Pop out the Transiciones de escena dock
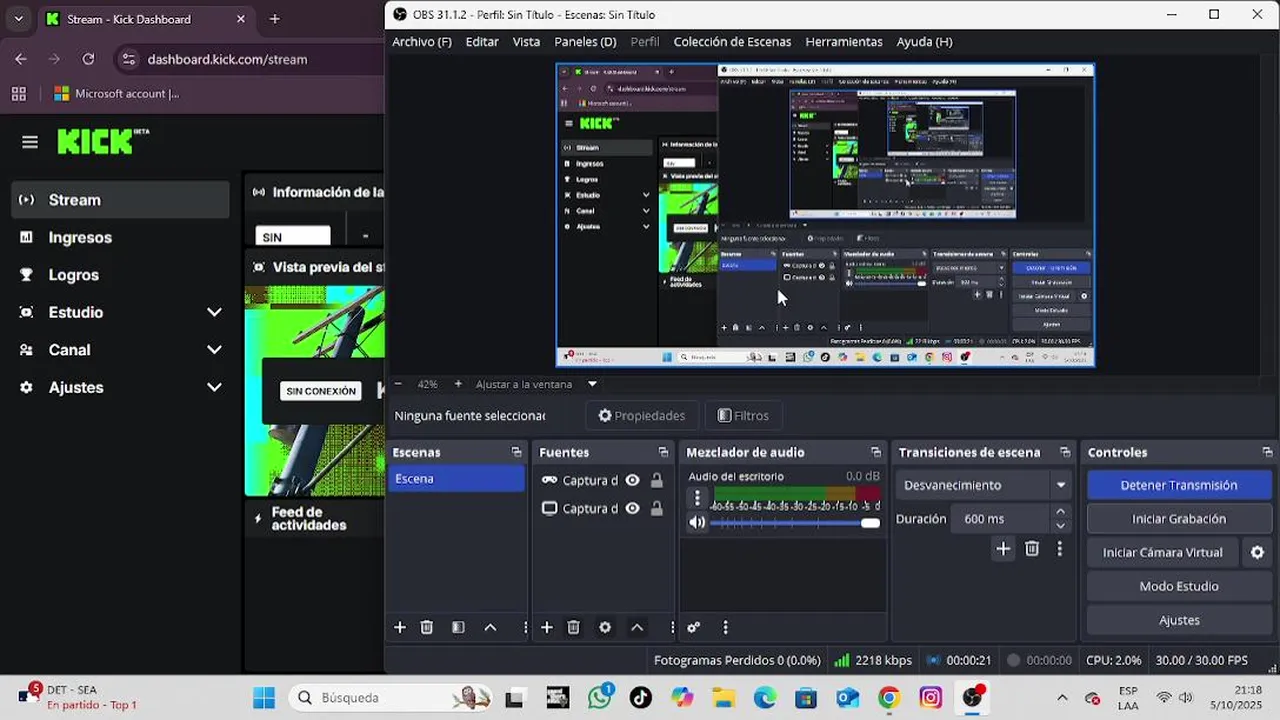 click(1065, 452)
